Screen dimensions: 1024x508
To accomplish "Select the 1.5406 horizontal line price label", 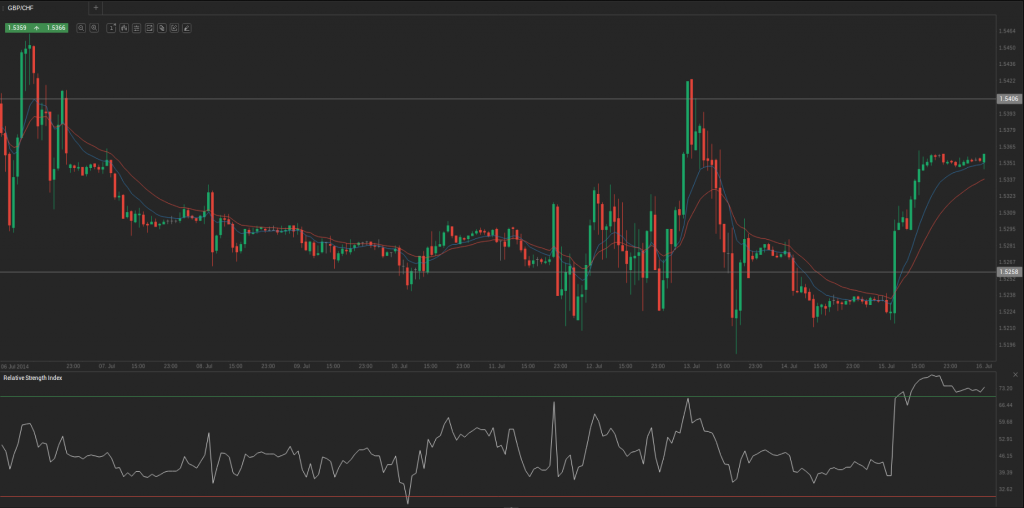I will [1009, 99].
